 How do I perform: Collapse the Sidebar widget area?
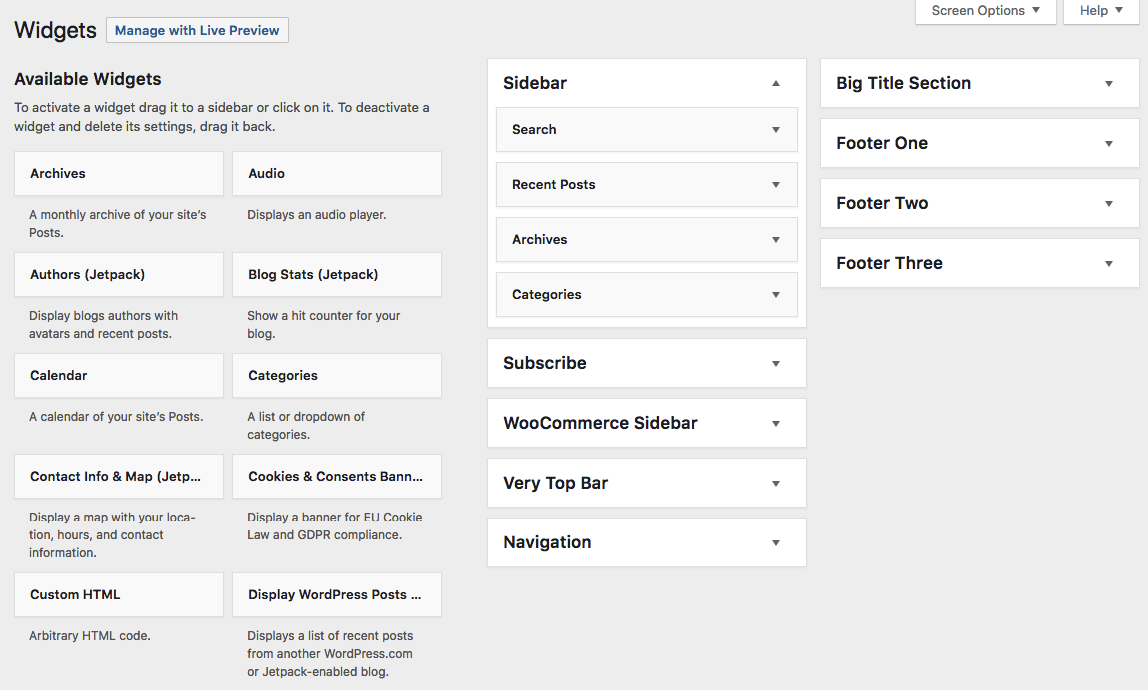(x=775, y=83)
